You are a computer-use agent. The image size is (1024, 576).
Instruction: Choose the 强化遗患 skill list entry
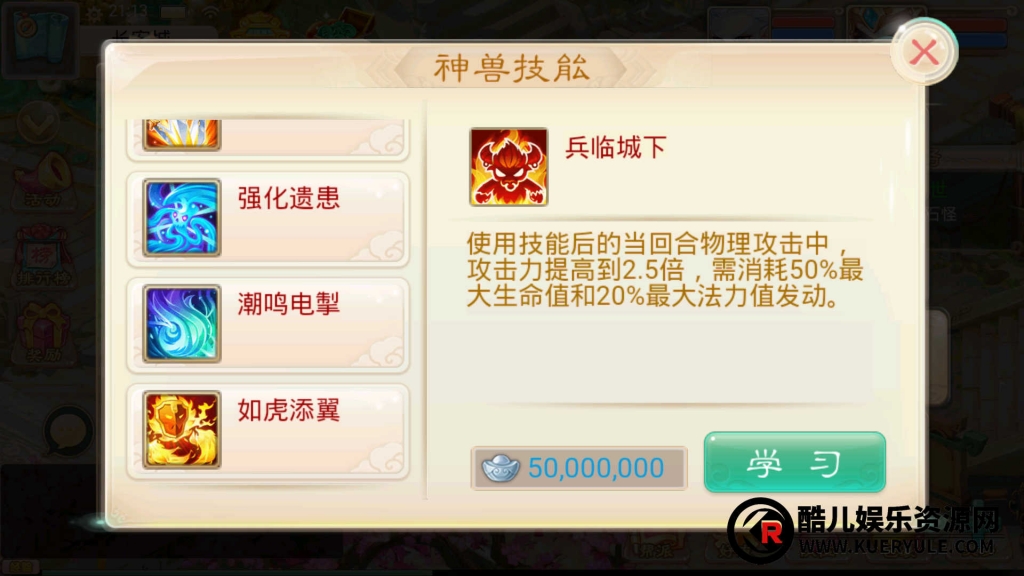[268, 219]
